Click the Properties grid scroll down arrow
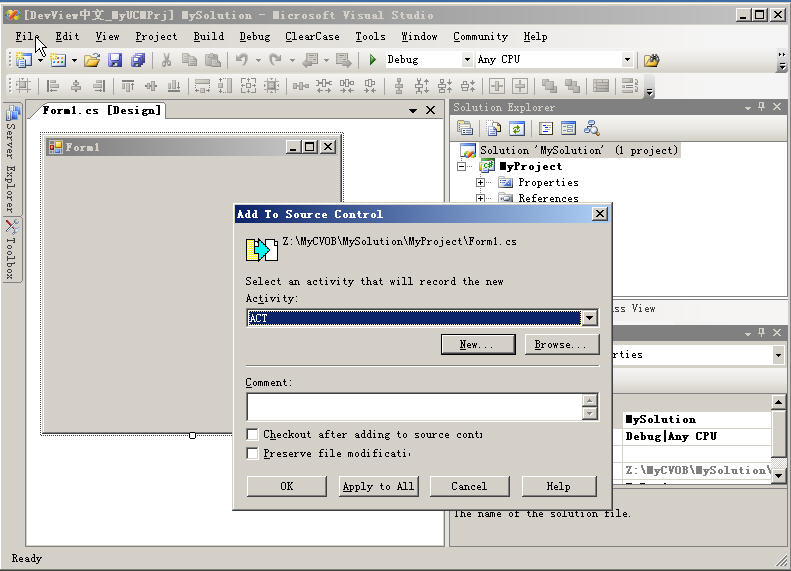The width and height of the screenshot is (791, 571). 778,475
